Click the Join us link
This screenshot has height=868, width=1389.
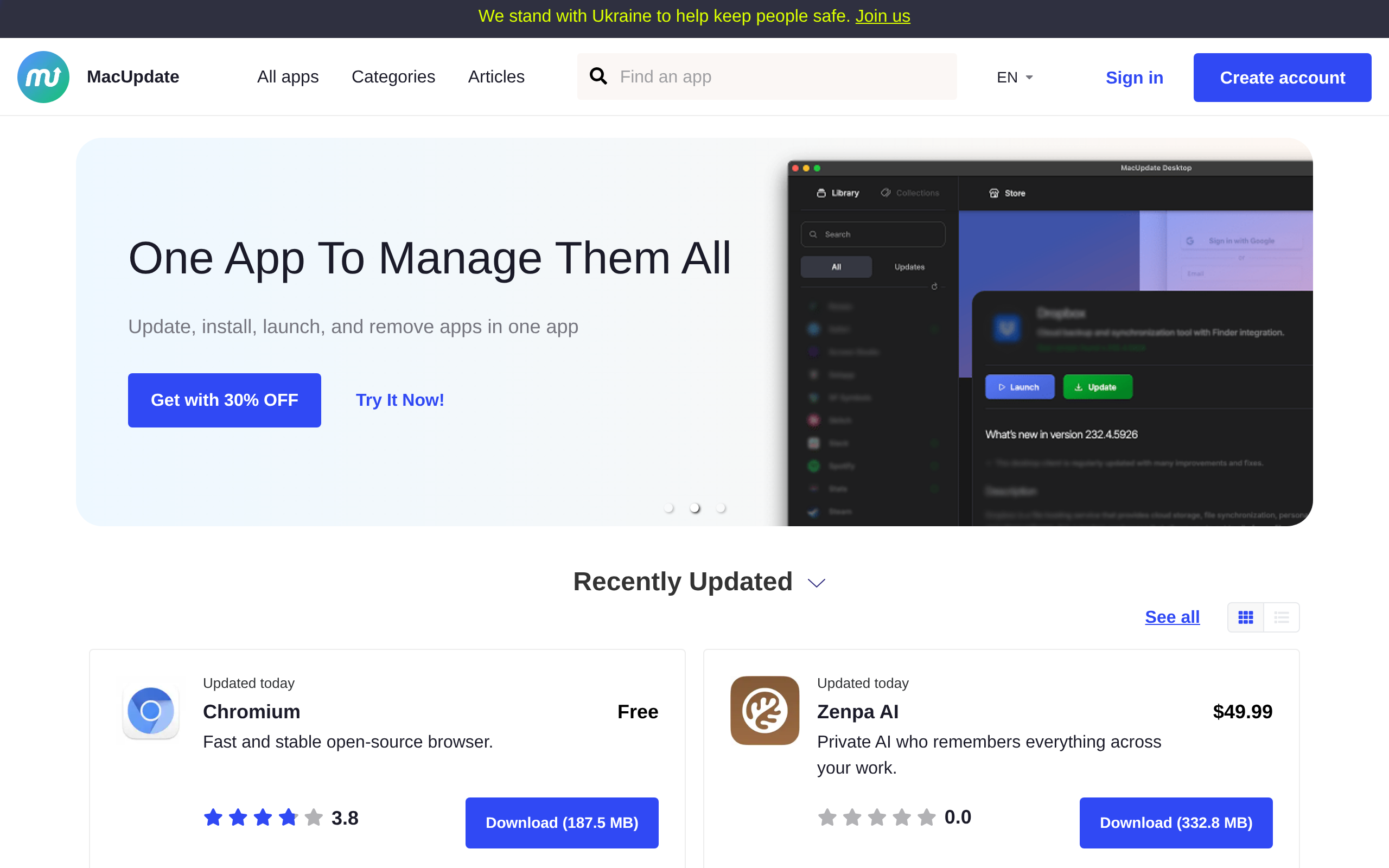point(882,16)
